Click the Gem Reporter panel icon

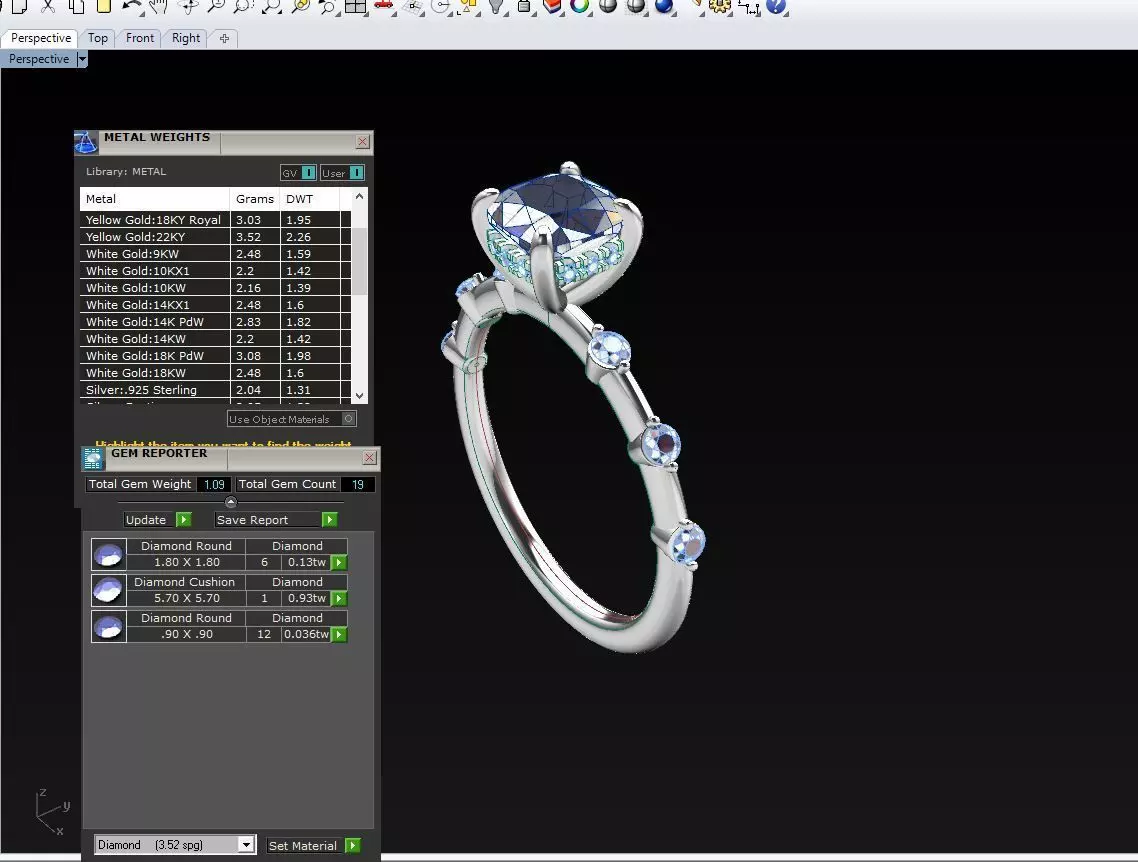pyautogui.click(x=93, y=459)
